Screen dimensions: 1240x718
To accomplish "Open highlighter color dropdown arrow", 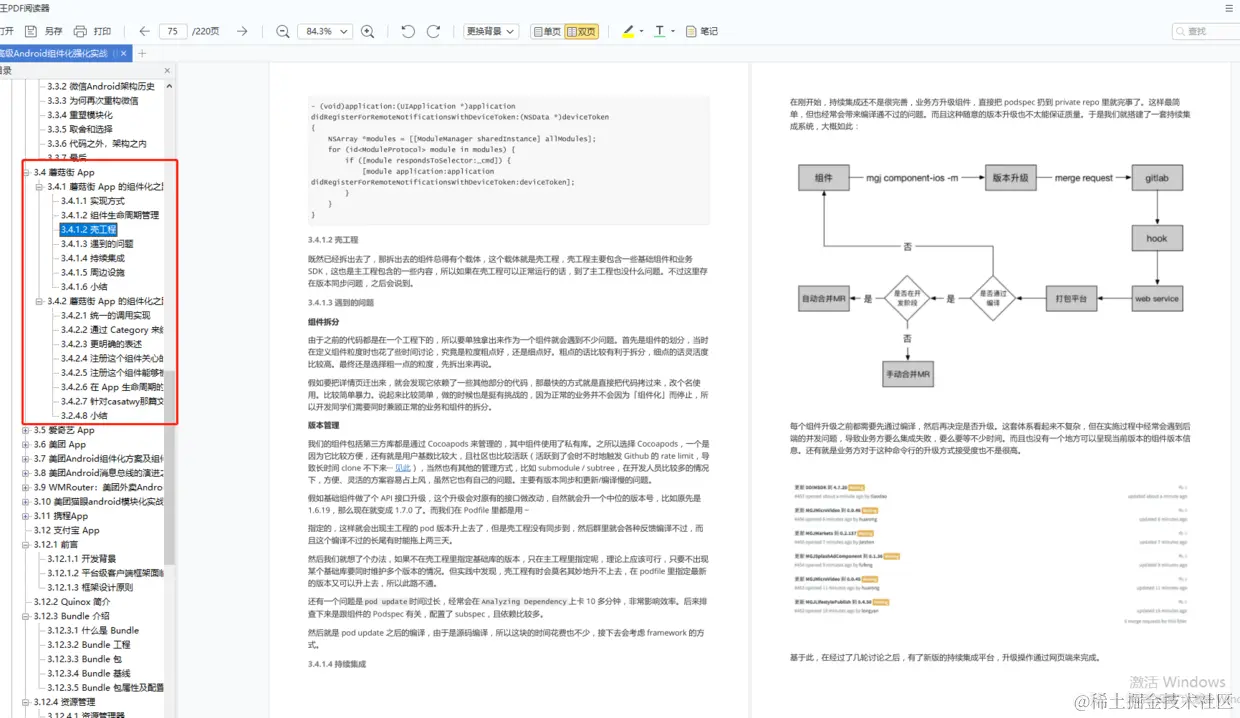I will [641, 31].
